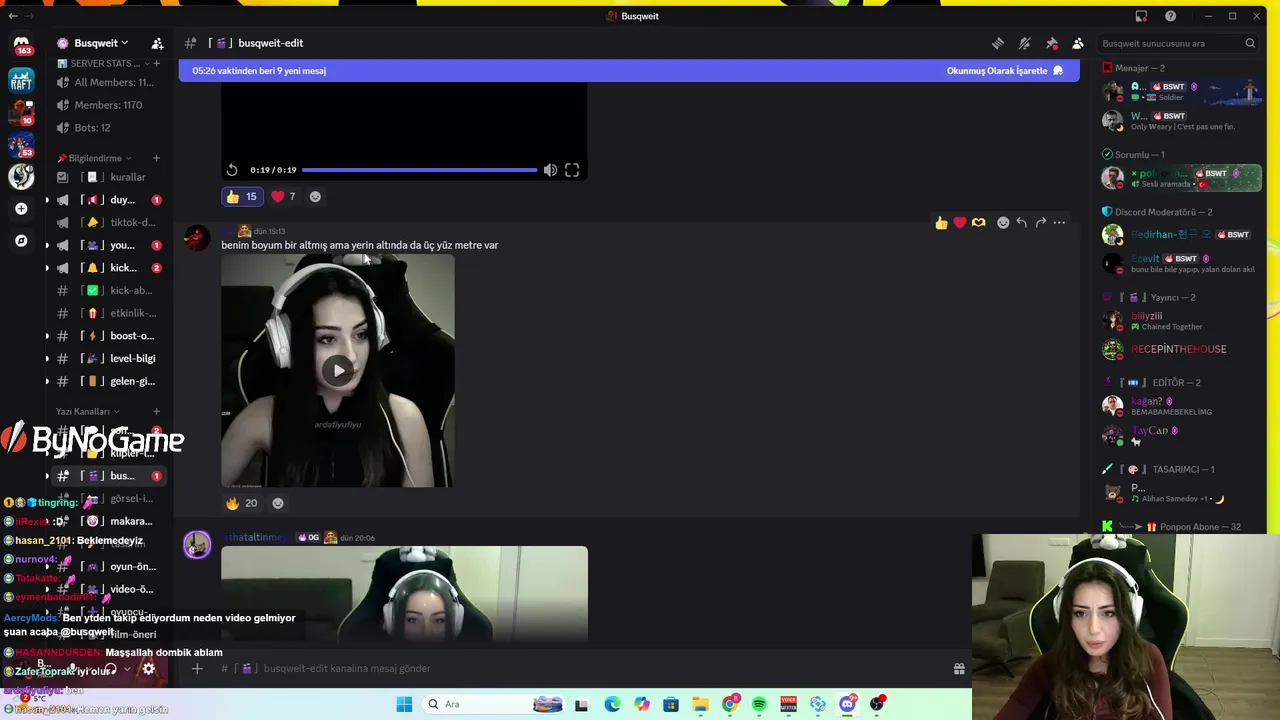The width and height of the screenshot is (1280, 720).
Task: Play the video in the gaming chair message
Action: [x=338, y=371]
